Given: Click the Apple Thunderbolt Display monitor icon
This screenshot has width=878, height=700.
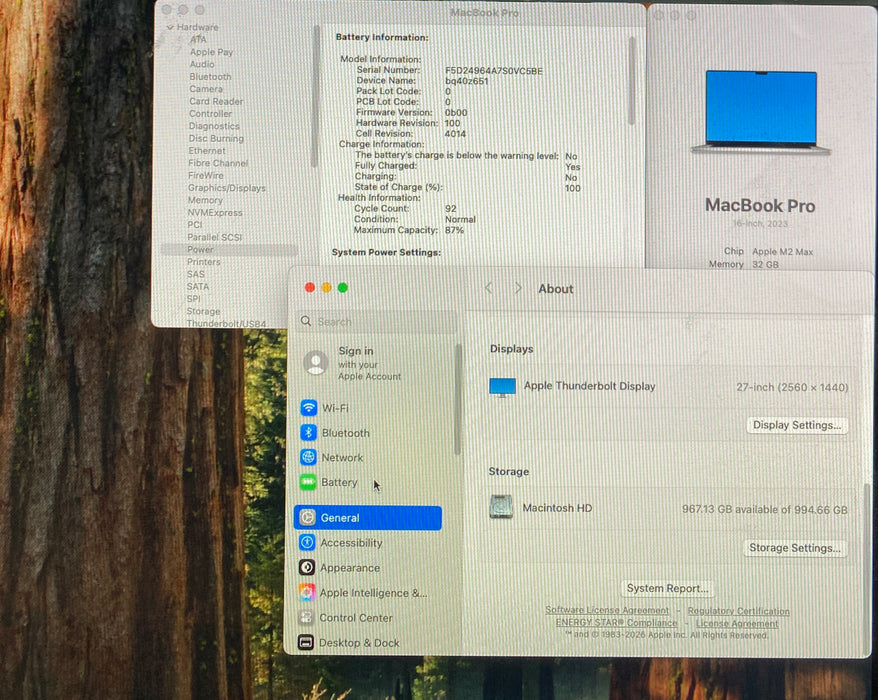Looking at the screenshot, I should (x=502, y=387).
